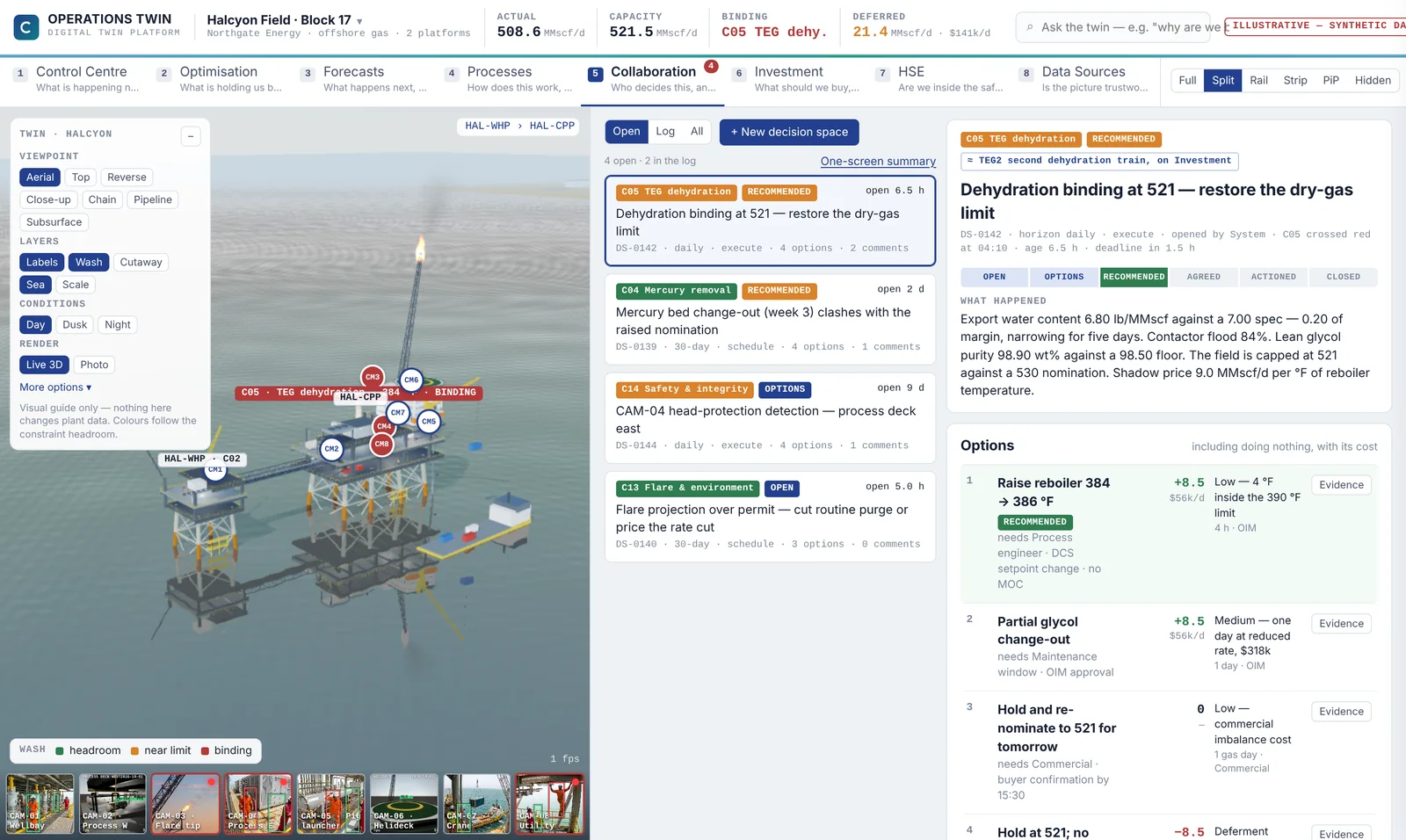Open the C13 Flare & environment decision card

coord(770,517)
